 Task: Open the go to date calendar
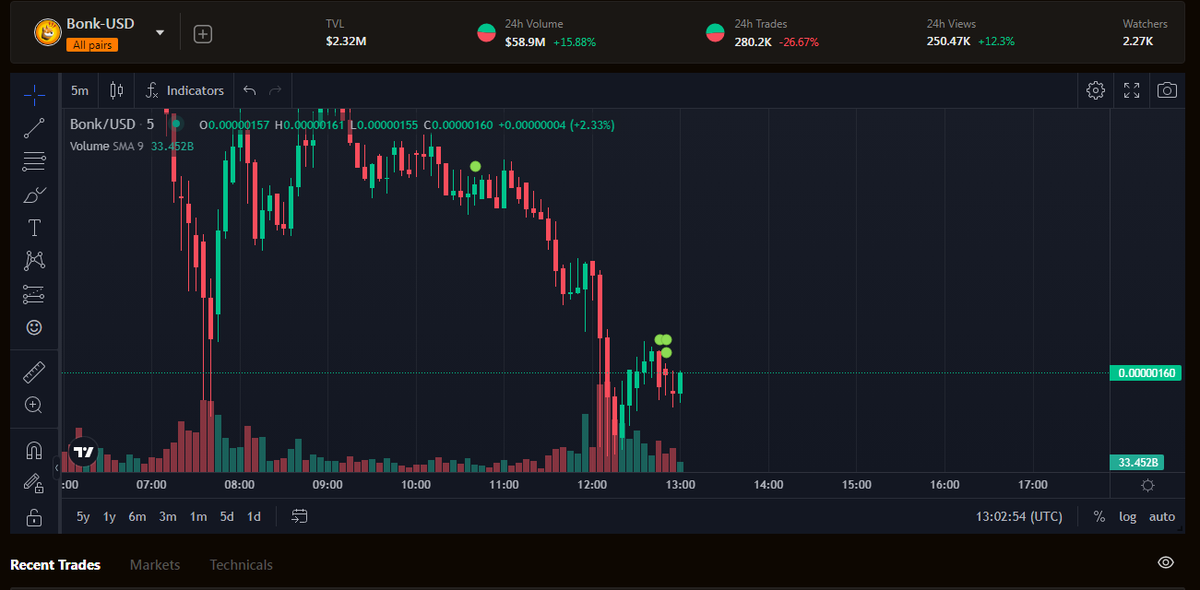pyautogui.click(x=300, y=517)
